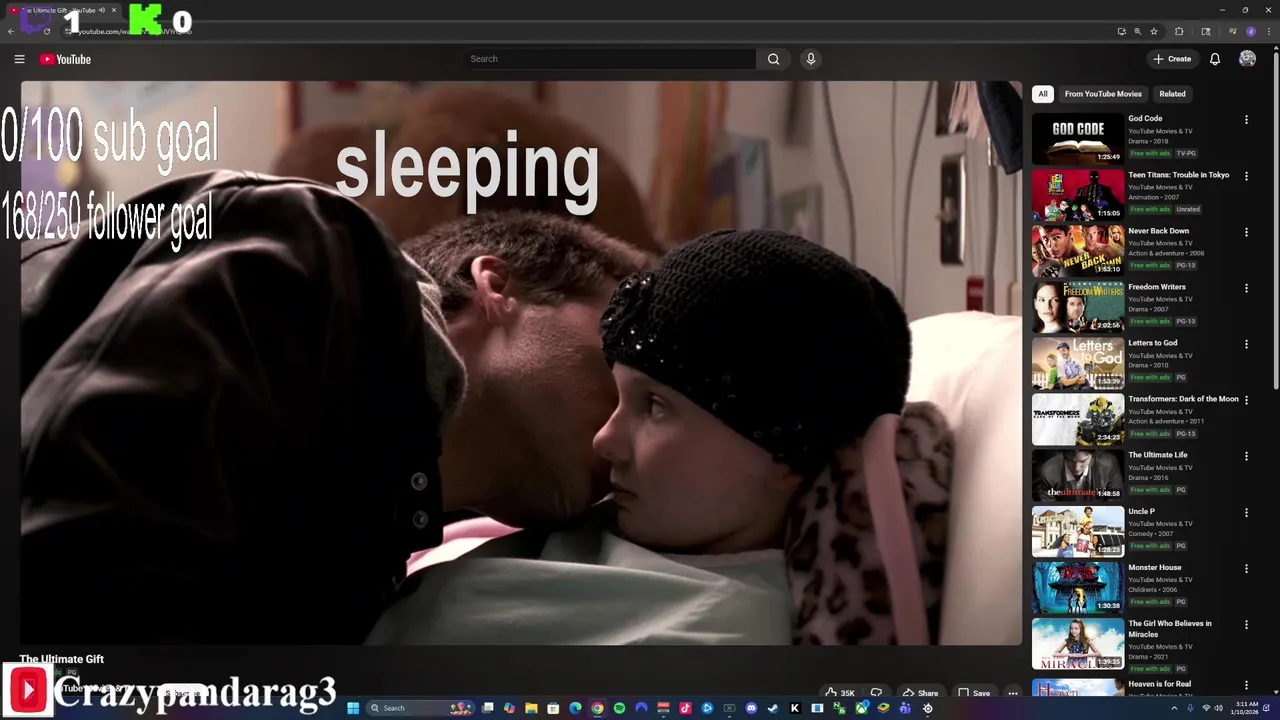Open Monster House title link
The height and width of the screenshot is (720, 1280).
1155,567
